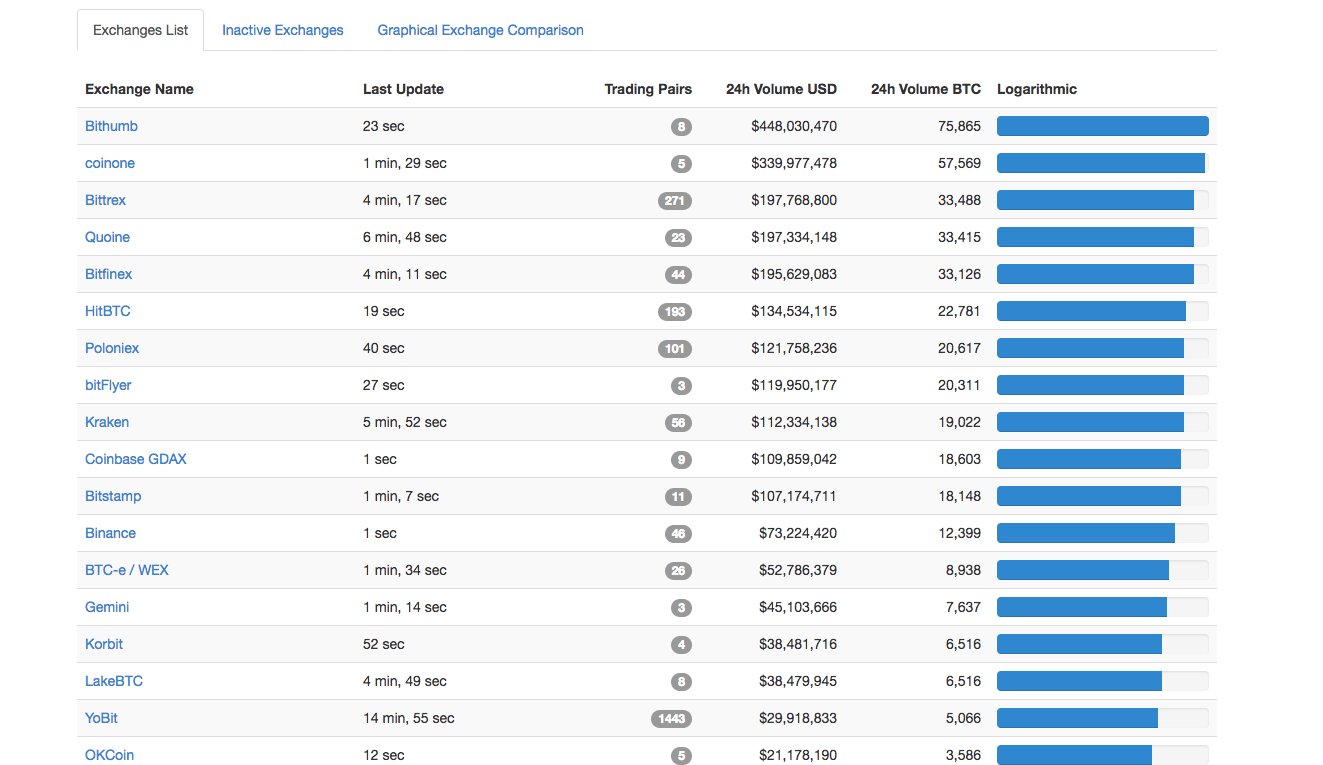Open the coinone exchange link
Viewport: 1323px width, 765px height.
click(x=110, y=163)
